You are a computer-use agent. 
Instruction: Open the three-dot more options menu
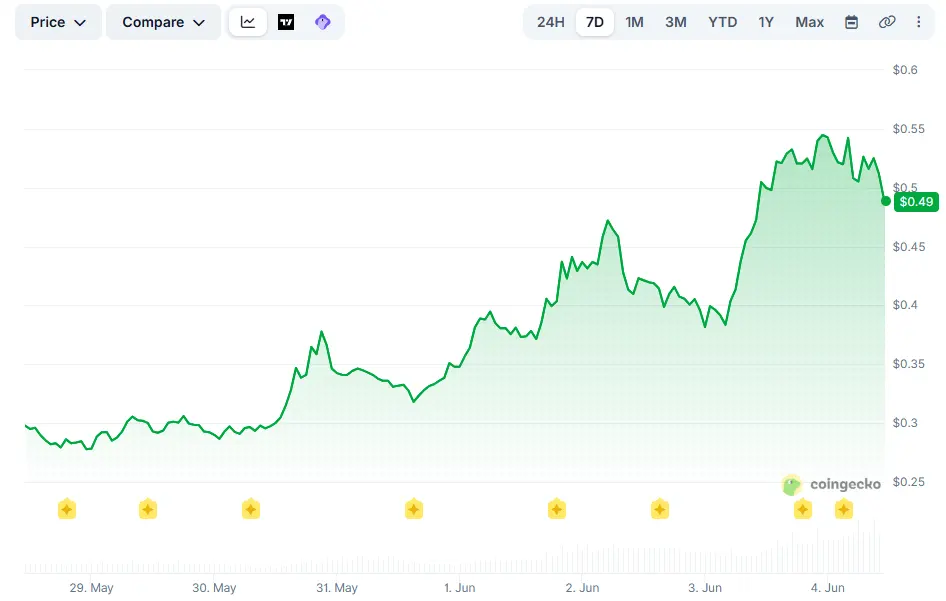(x=918, y=22)
